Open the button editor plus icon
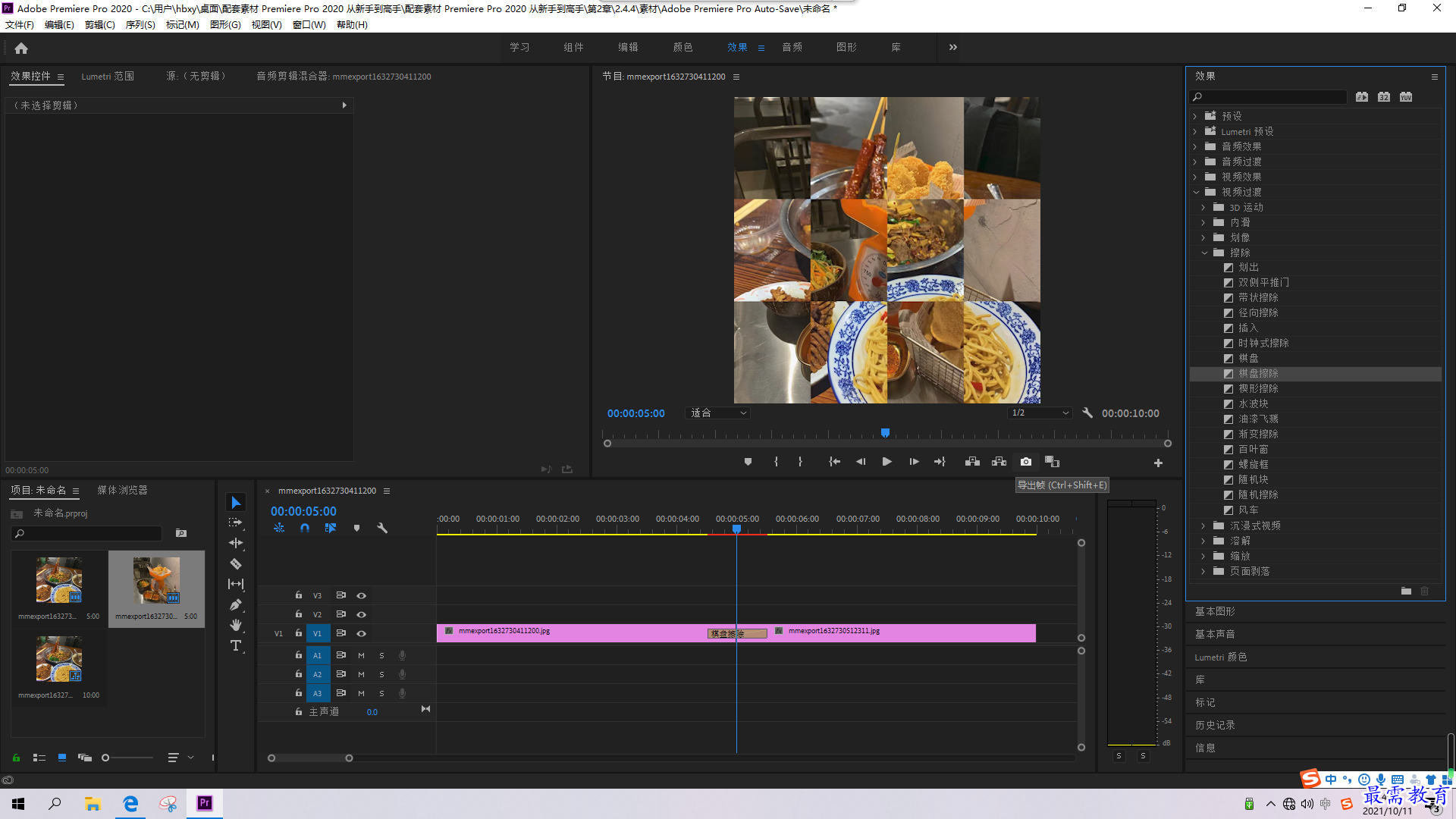 [x=1158, y=463]
